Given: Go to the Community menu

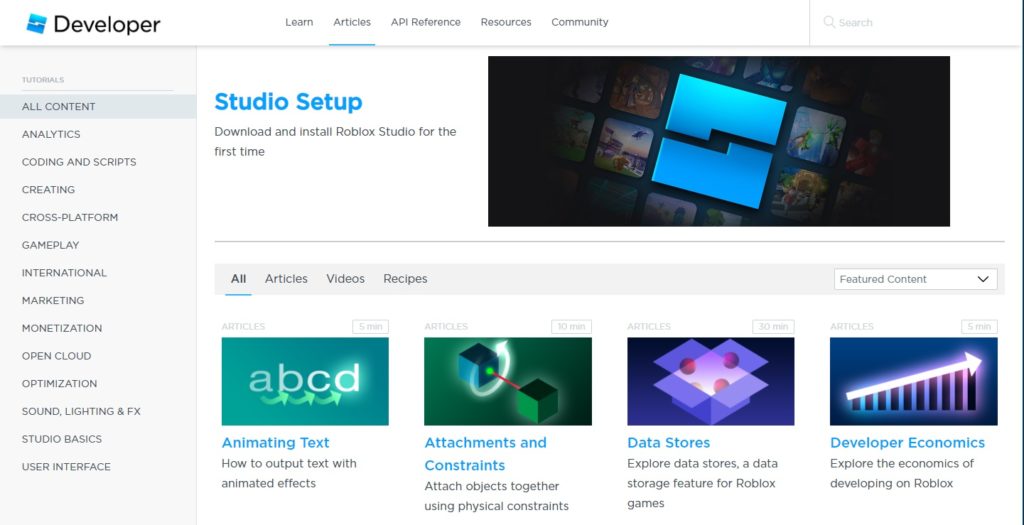Looking at the screenshot, I should [580, 22].
